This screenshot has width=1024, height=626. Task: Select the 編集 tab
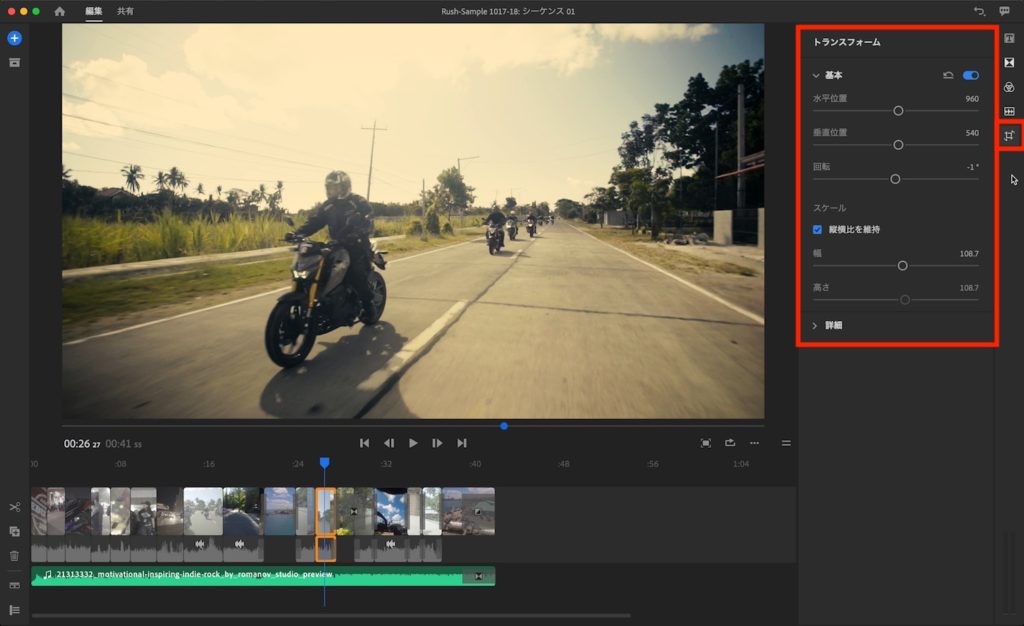click(x=93, y=11)
